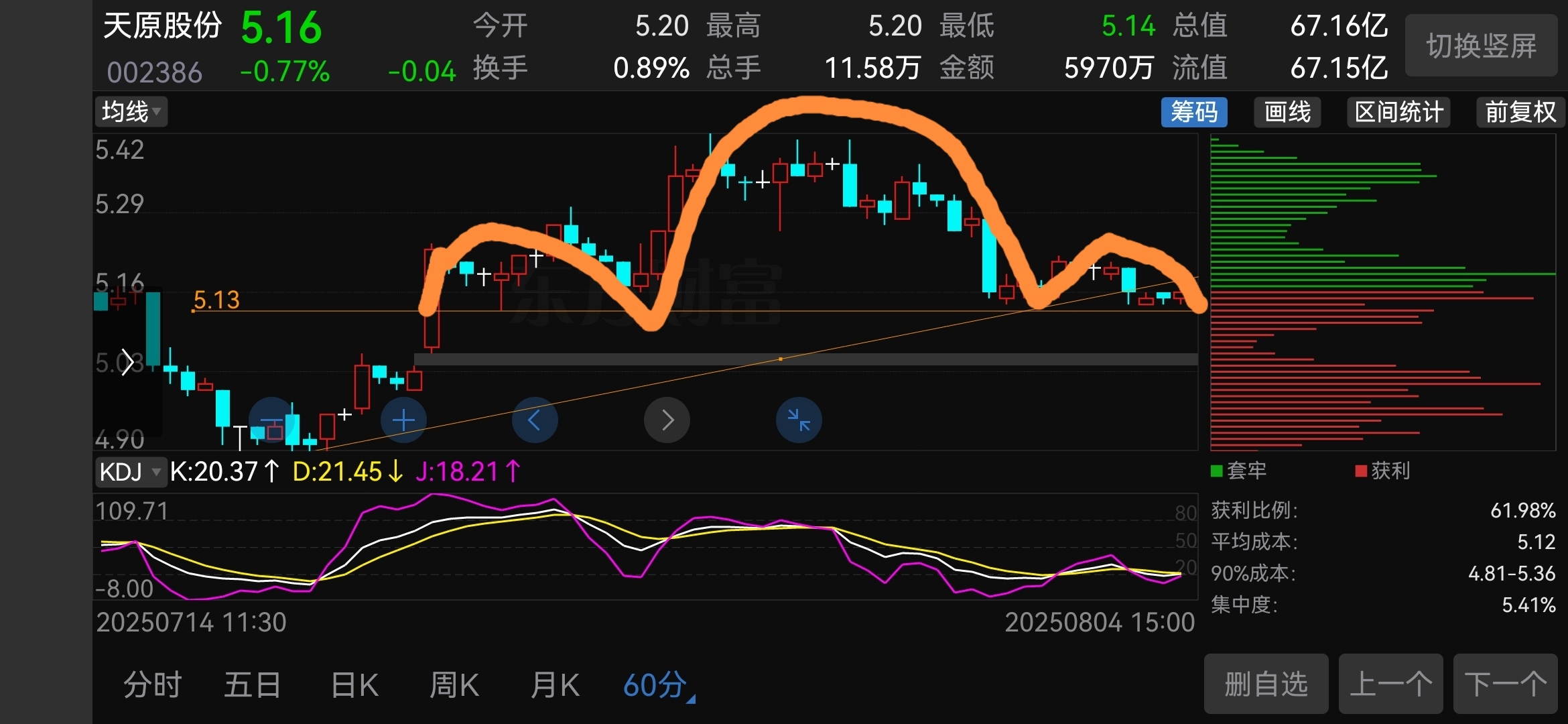Click the start date 20250714 11:30
Viewport: 1568px width, 724px height.
pyautogui.click(x=191, y=623)
